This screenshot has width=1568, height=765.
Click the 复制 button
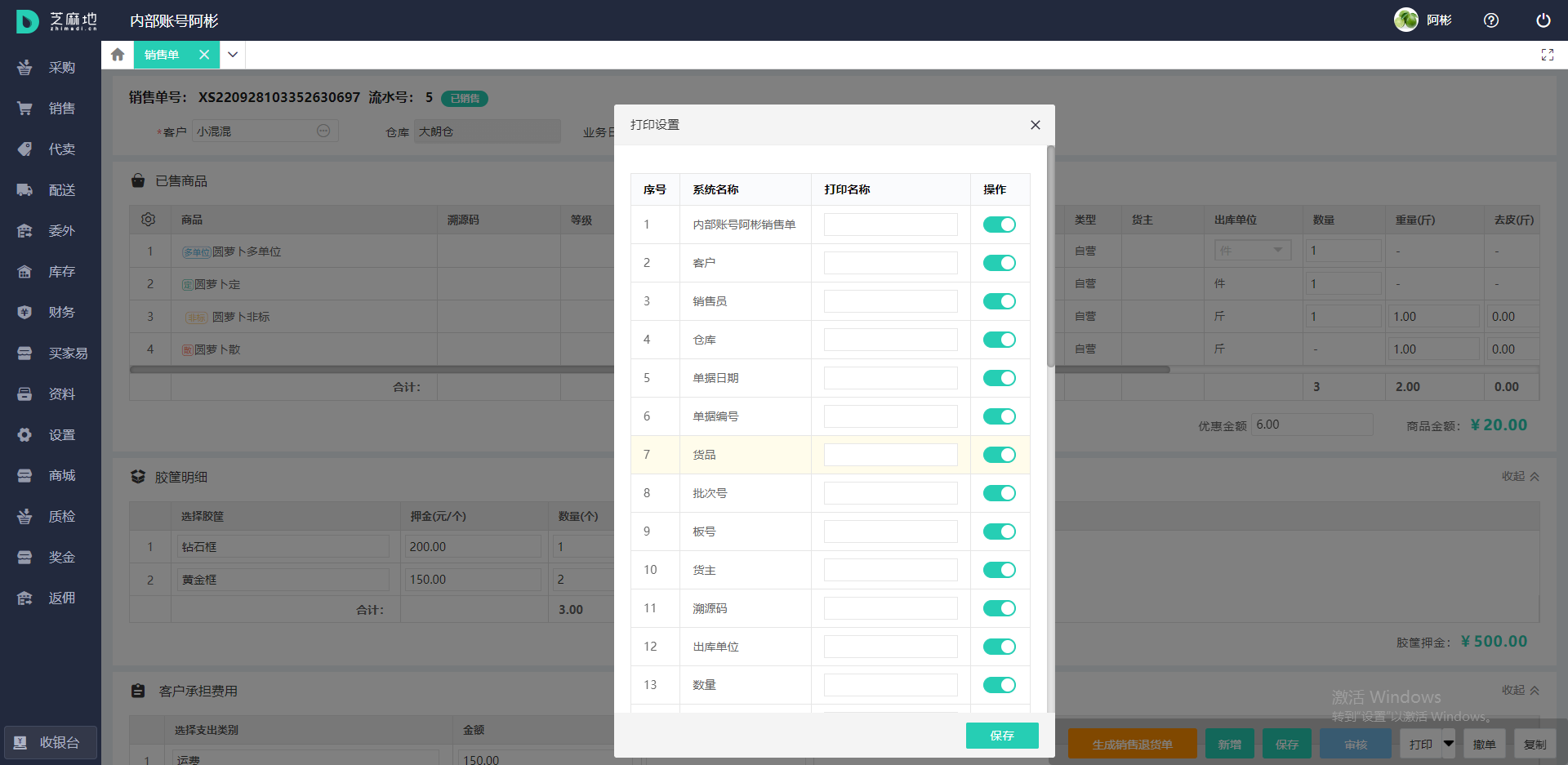(1535, 744)
